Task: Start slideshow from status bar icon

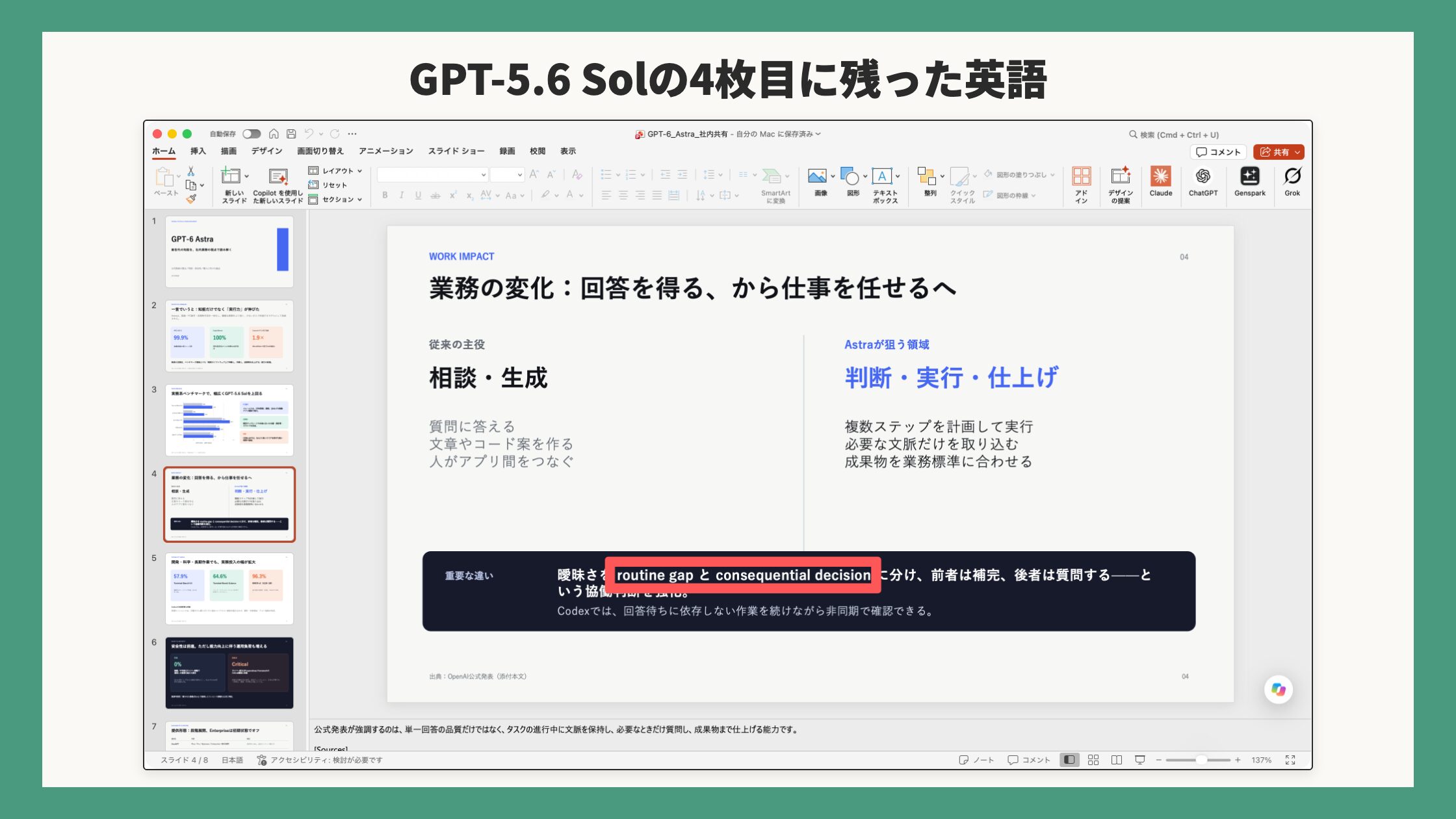Action: 1140,760
